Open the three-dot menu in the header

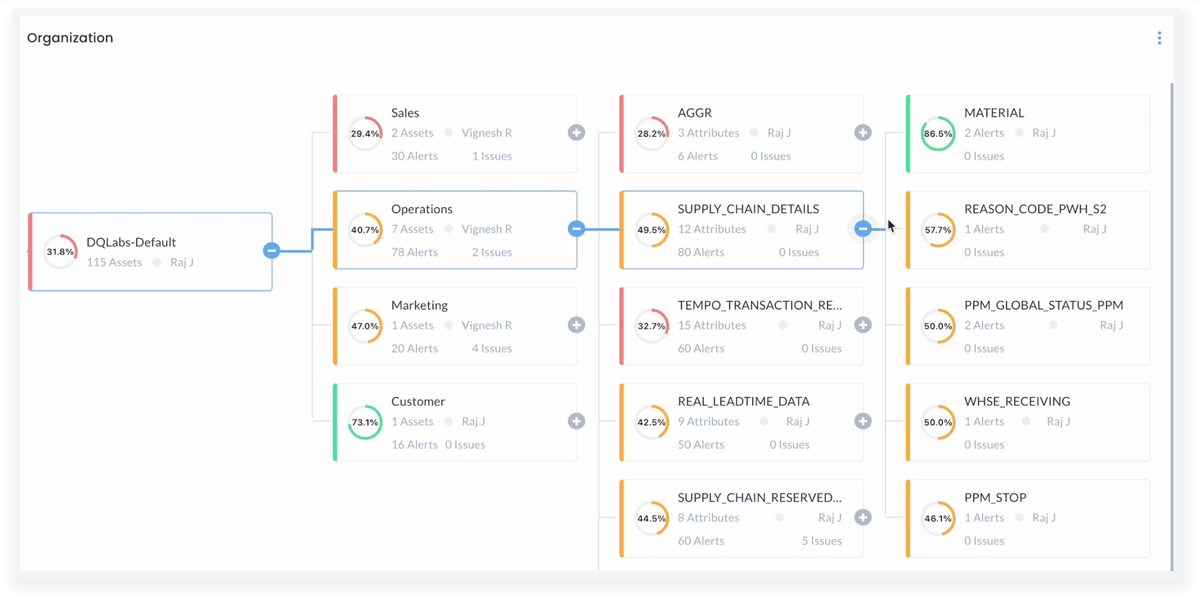[x=1158, y=37]
